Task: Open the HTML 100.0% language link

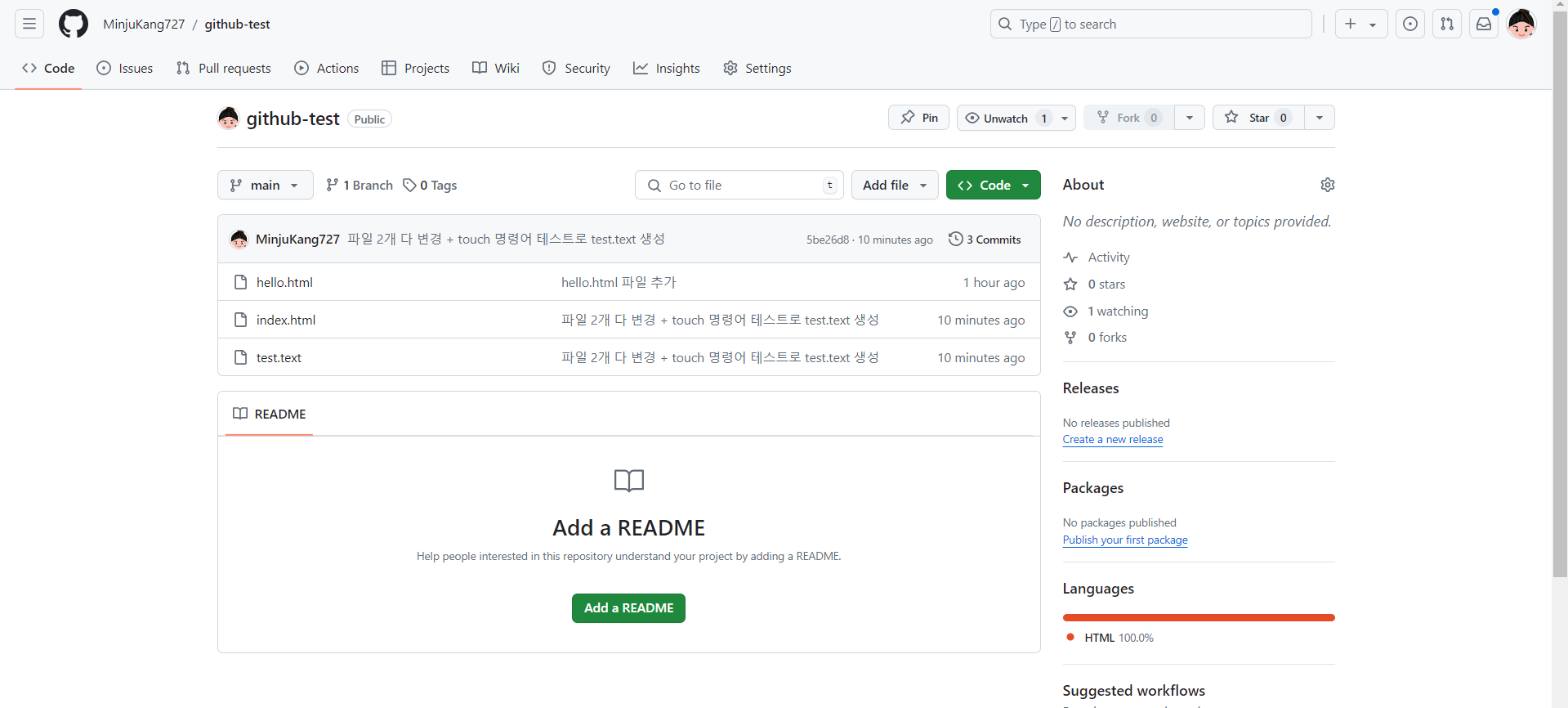Action: pos(1110,638)
